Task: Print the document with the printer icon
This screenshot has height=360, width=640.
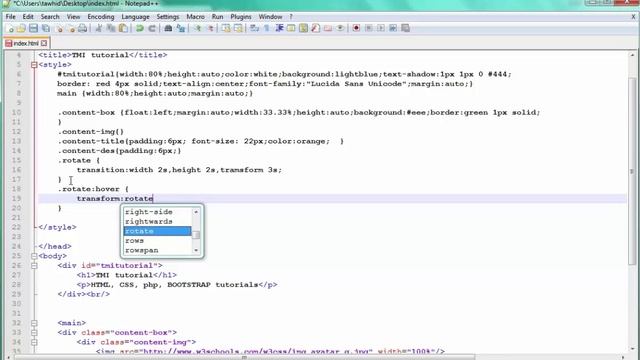Action: point(82,28)
